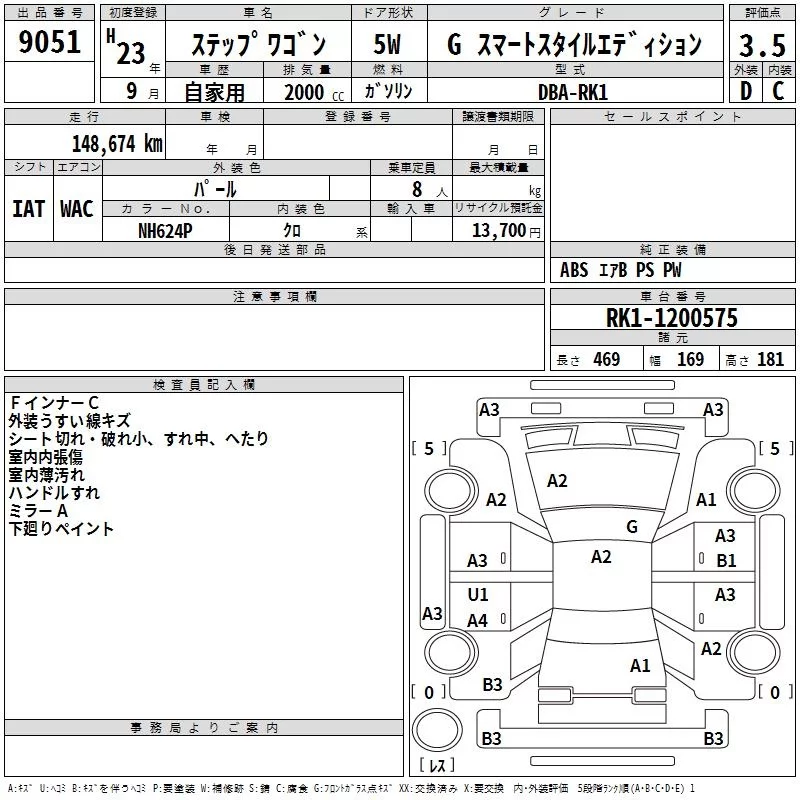800x800 pixels.
Task: Select the exterior color パール
Action: pos(215,189)
